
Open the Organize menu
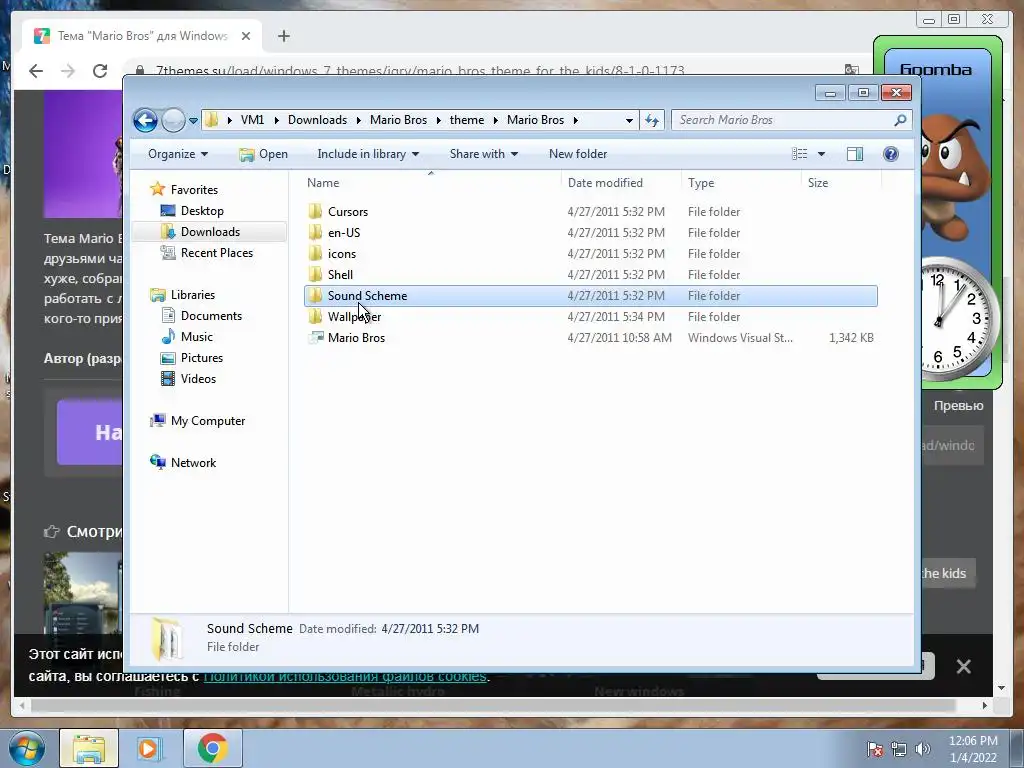pyautogui.click(x=178, y=154)
